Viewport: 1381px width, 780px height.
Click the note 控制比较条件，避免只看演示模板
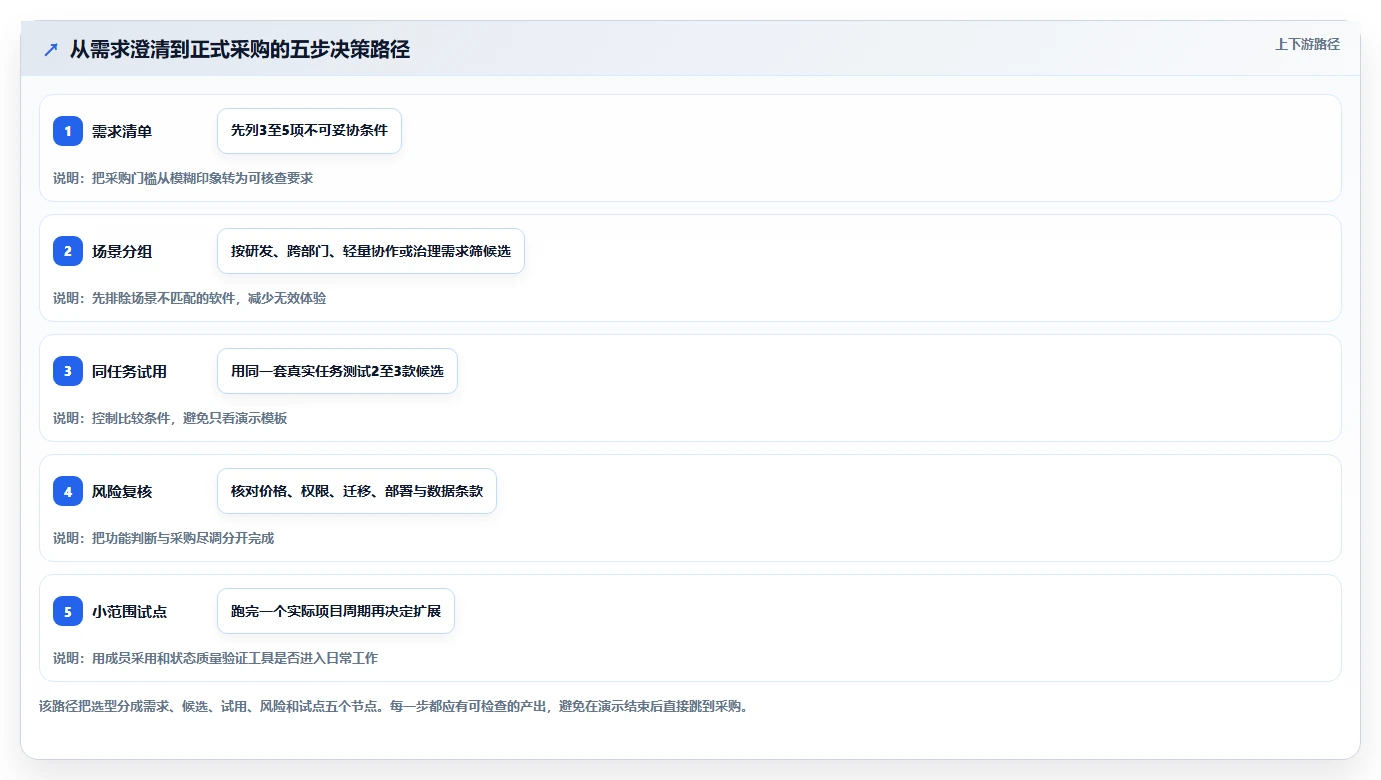tap(170, 418)
